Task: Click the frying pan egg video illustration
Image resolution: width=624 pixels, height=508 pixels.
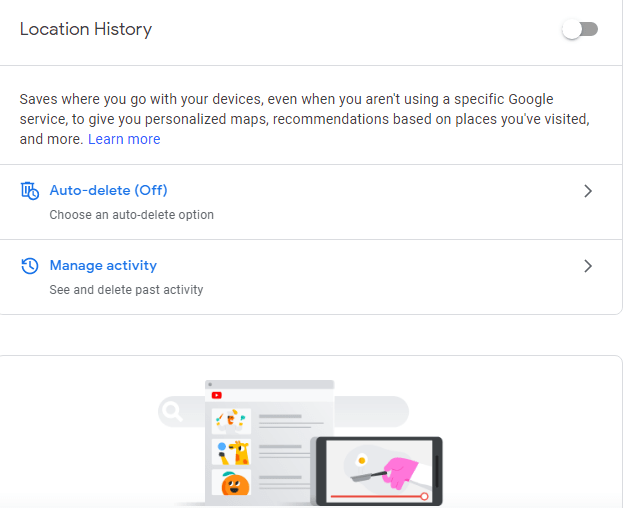Action: 379,470
